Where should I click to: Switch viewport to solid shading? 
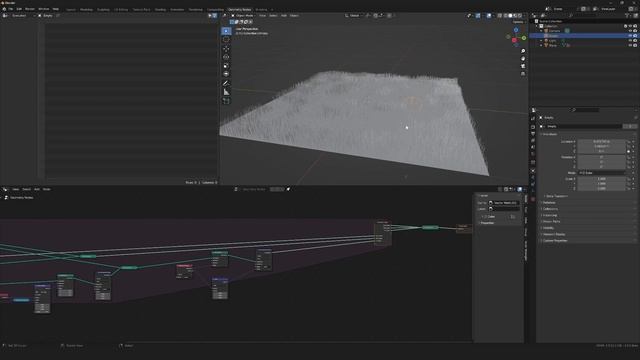pyautogui.click(x=510, y=16)
